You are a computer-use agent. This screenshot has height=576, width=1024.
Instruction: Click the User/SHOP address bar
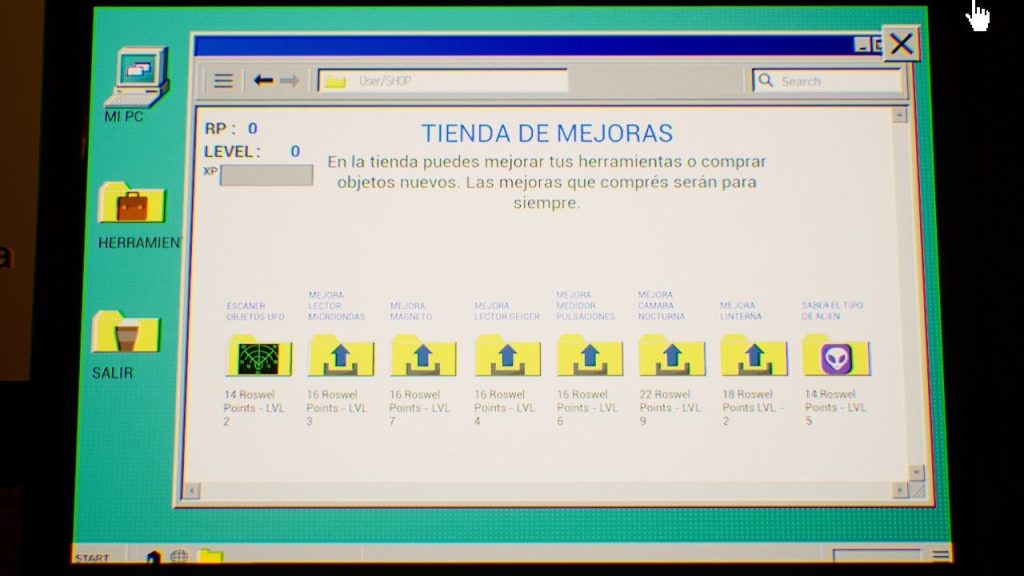[x=443, y=81]
